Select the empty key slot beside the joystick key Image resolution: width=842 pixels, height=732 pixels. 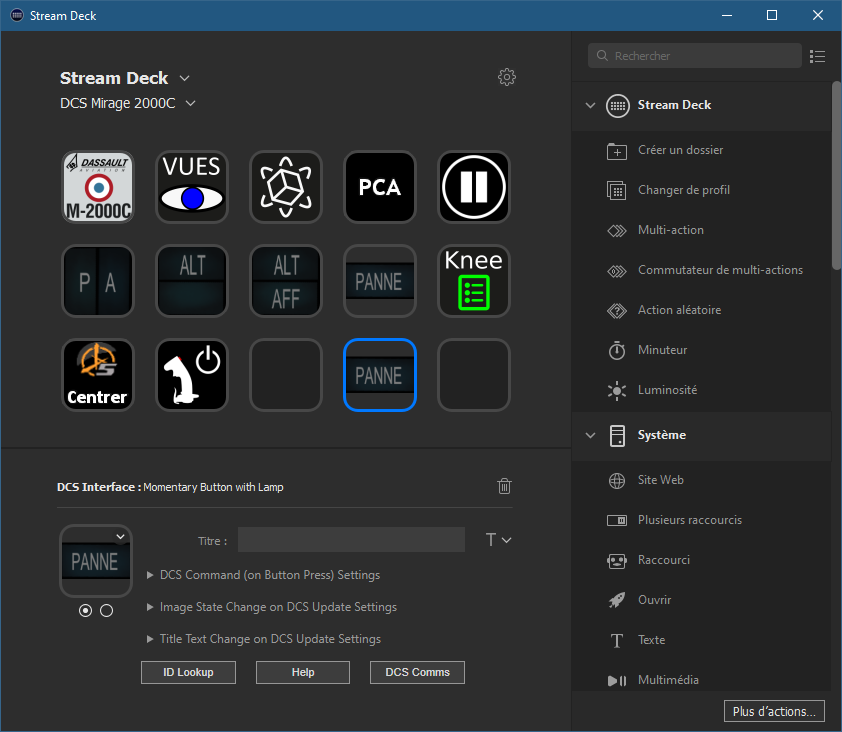click(286, 375)
